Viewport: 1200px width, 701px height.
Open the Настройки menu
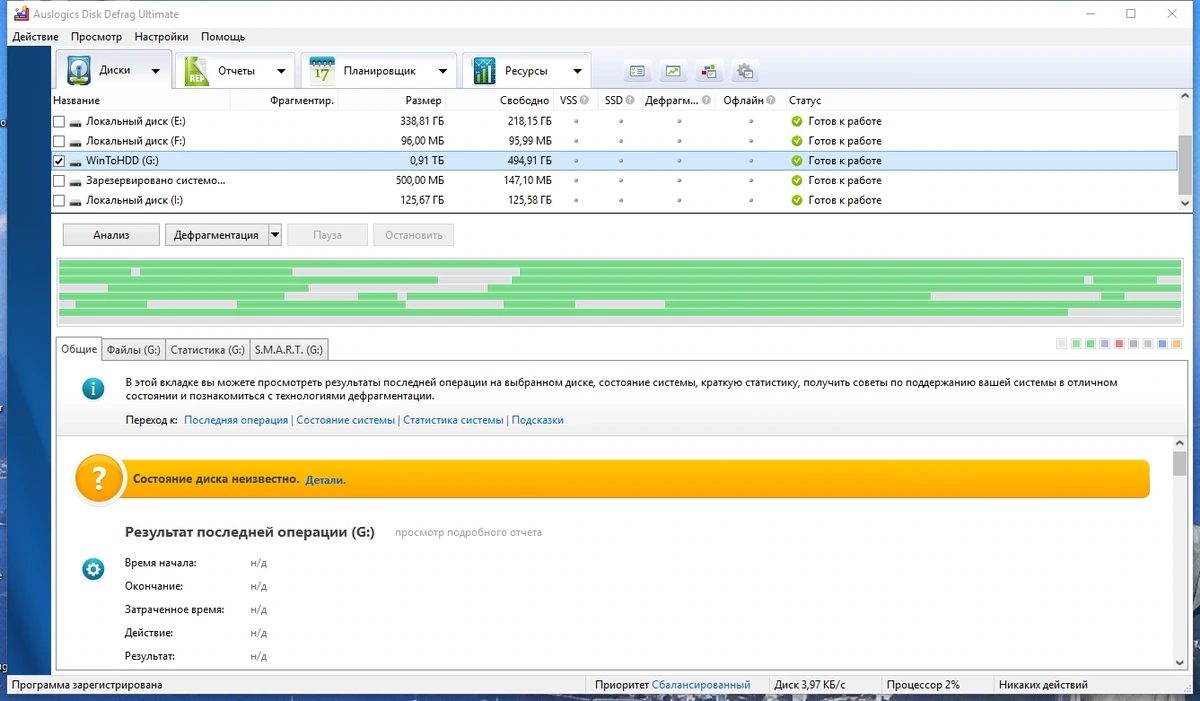[161, 37]
